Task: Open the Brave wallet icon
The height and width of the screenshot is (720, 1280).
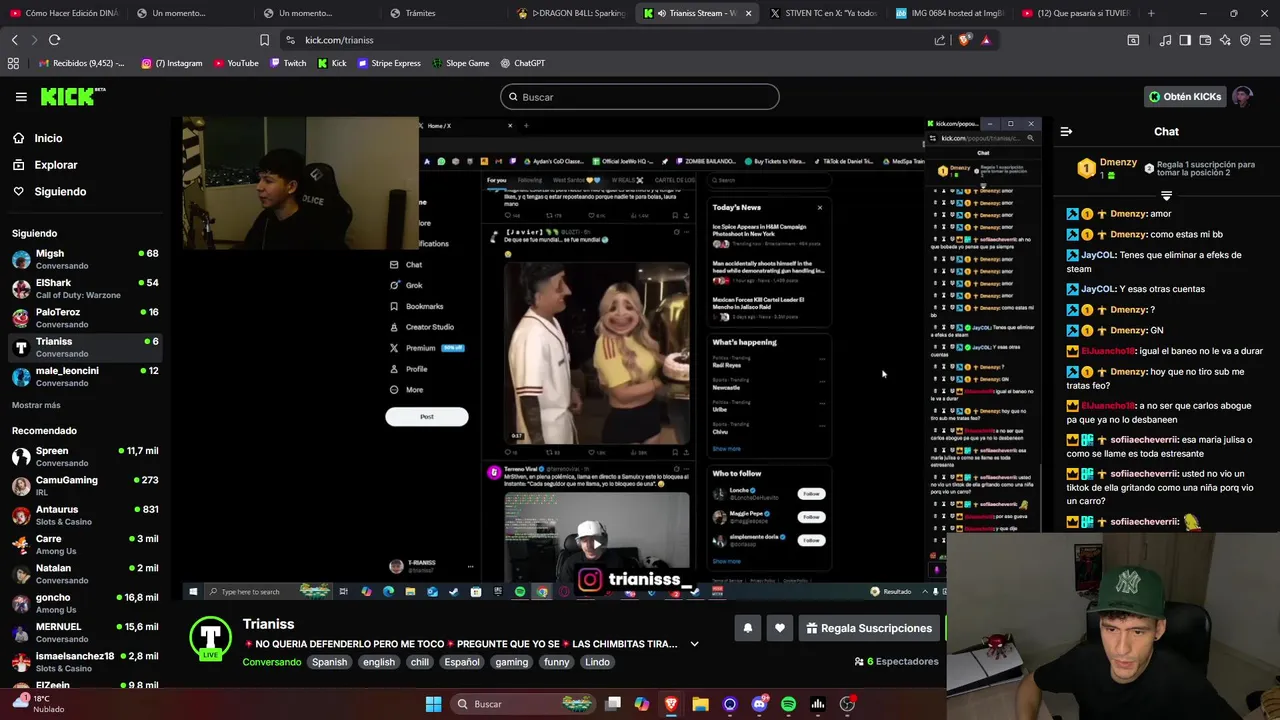Action: point(1205,40)
